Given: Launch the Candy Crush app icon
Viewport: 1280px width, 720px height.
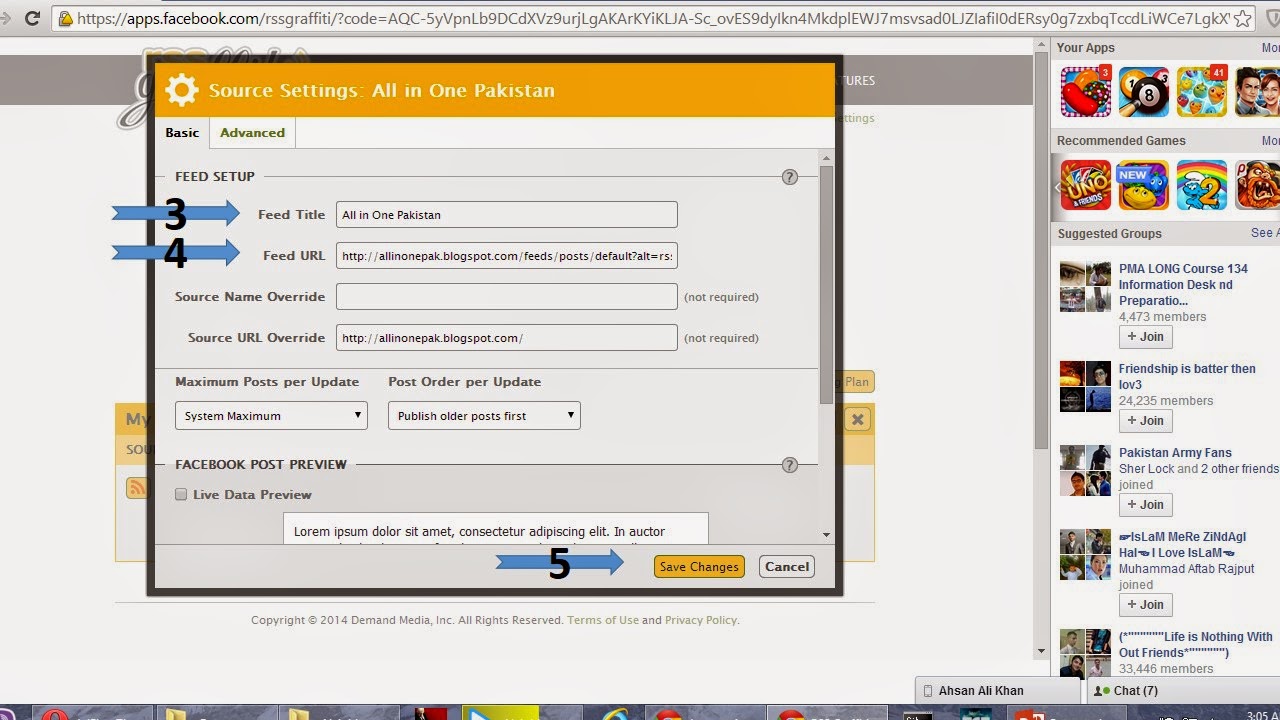Looking at the screenshot, I should [x=1085, y=92].
